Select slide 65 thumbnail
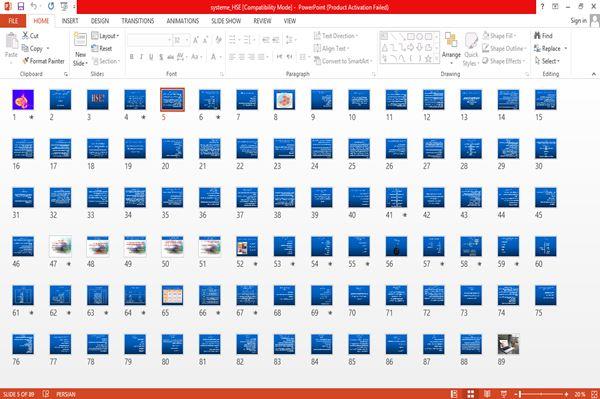This screenshot has width=600, height=399. (172, 295)
